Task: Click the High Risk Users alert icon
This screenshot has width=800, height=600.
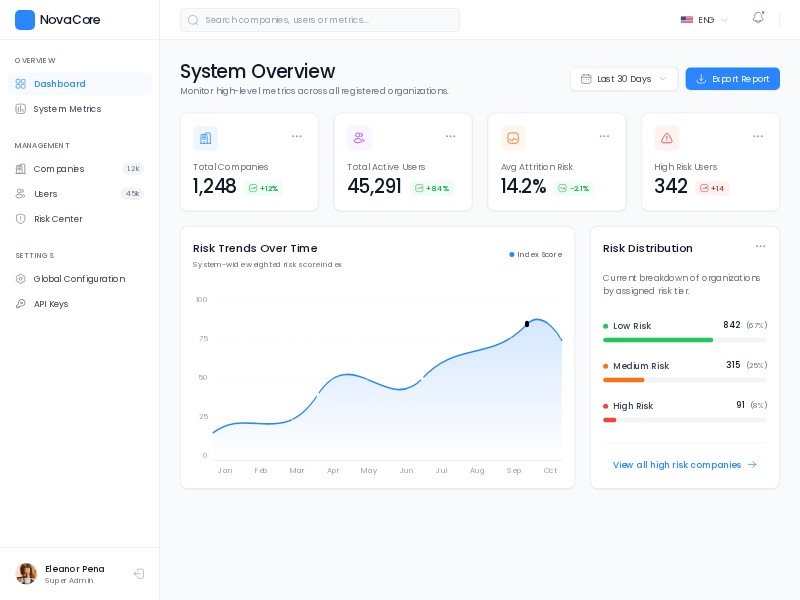Action: pyautogui.click(x=667, y=138)
